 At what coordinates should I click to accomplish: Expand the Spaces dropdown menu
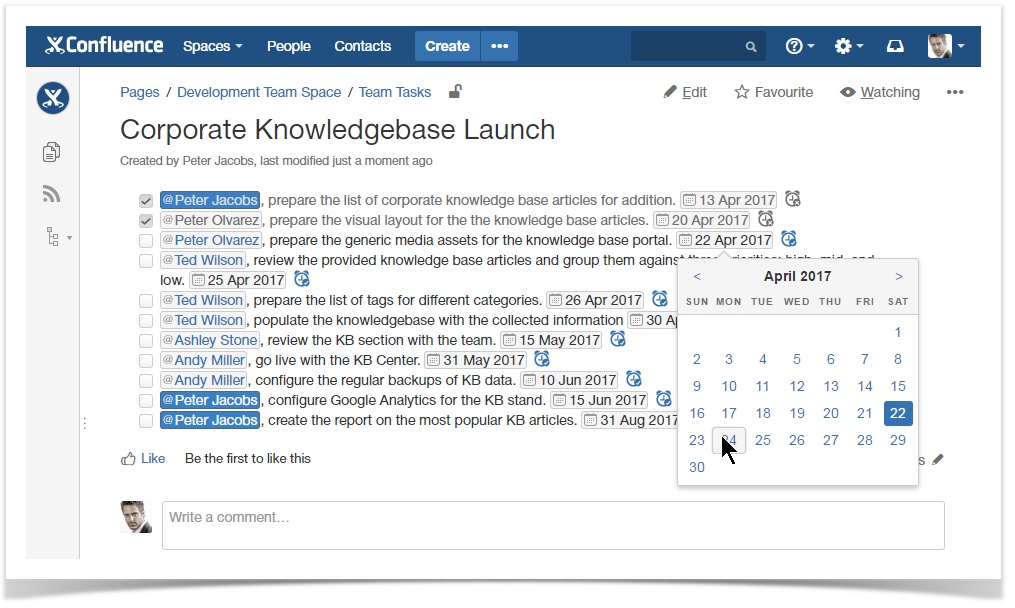(212, 46)
